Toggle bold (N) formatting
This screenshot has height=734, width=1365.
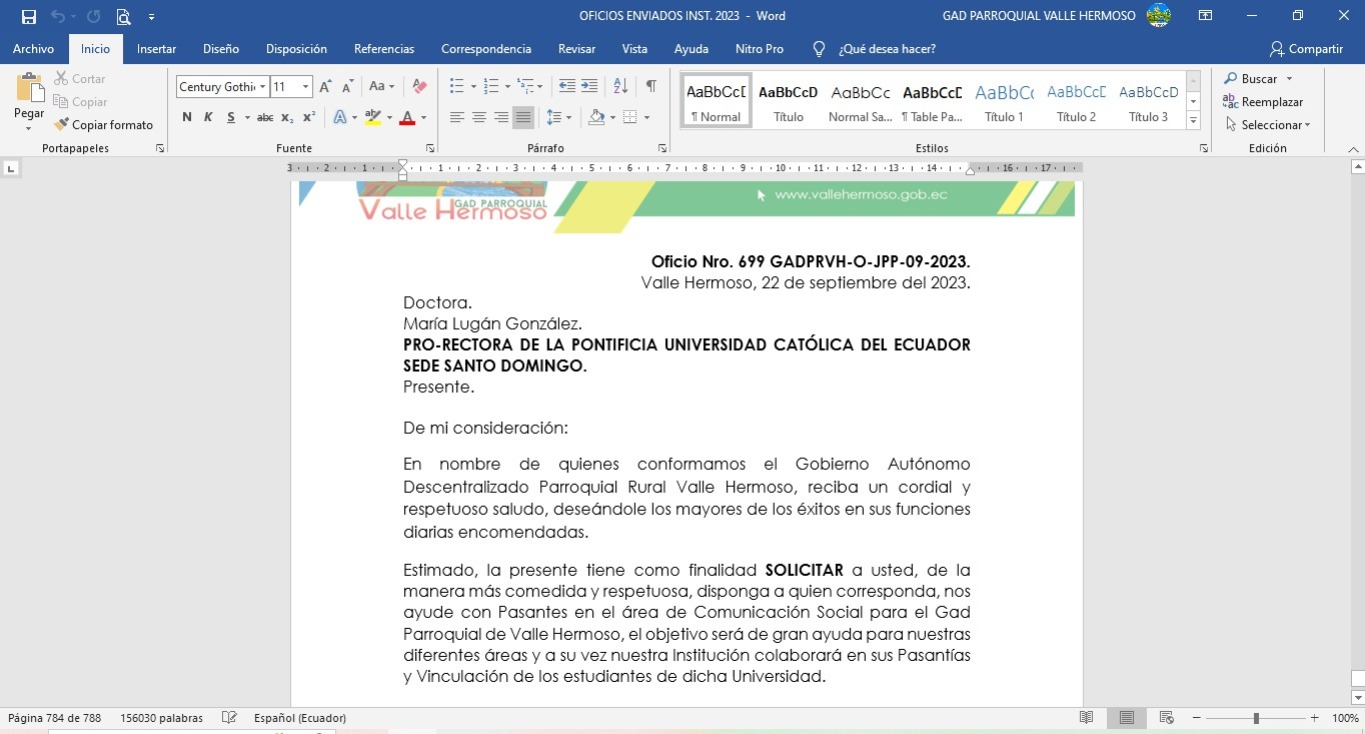(187, 117)
